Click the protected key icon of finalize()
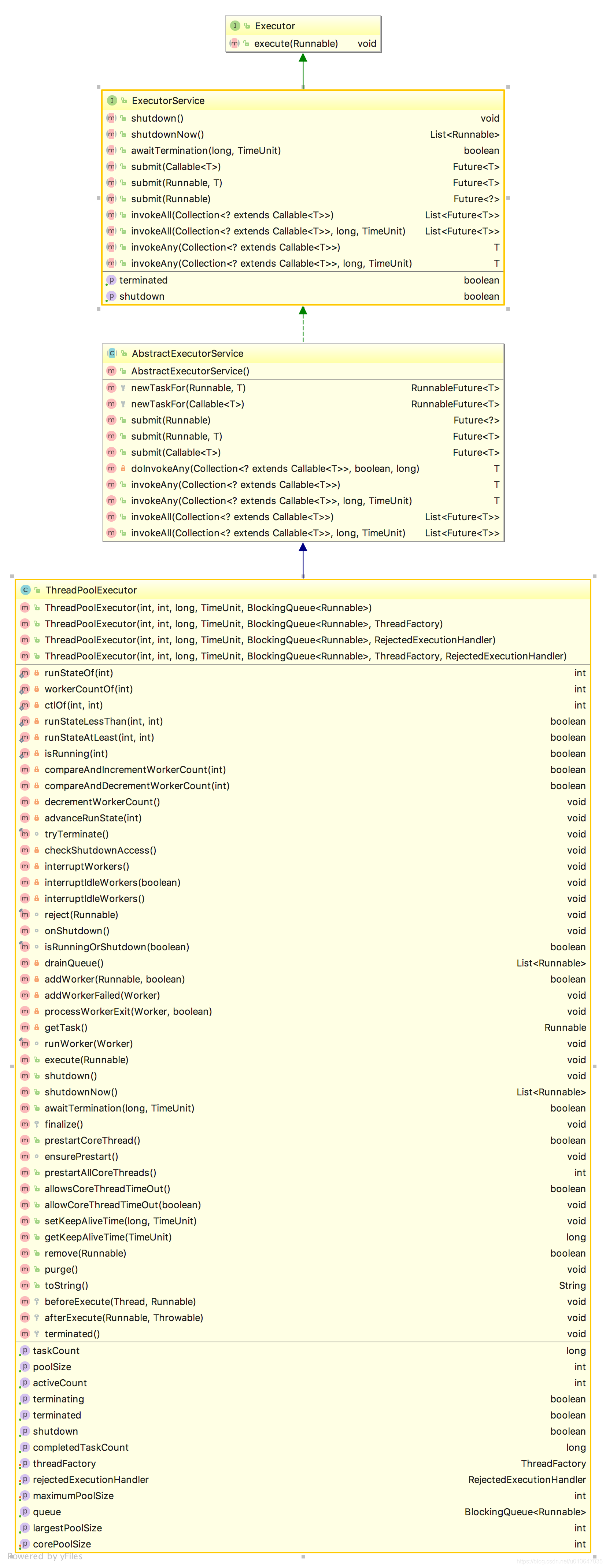Viewport: 606px width, 1568px height. point(37,1124)
